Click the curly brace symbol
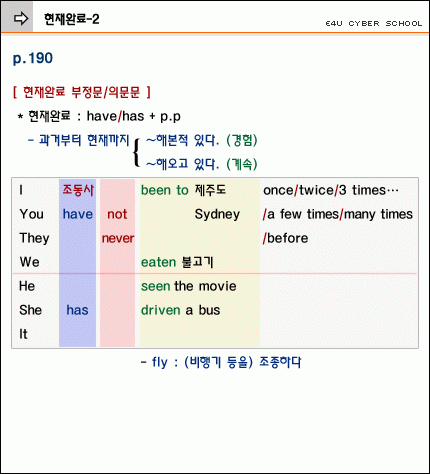Image resolution: width=430 pixels, height=474 pixels. 136,152
